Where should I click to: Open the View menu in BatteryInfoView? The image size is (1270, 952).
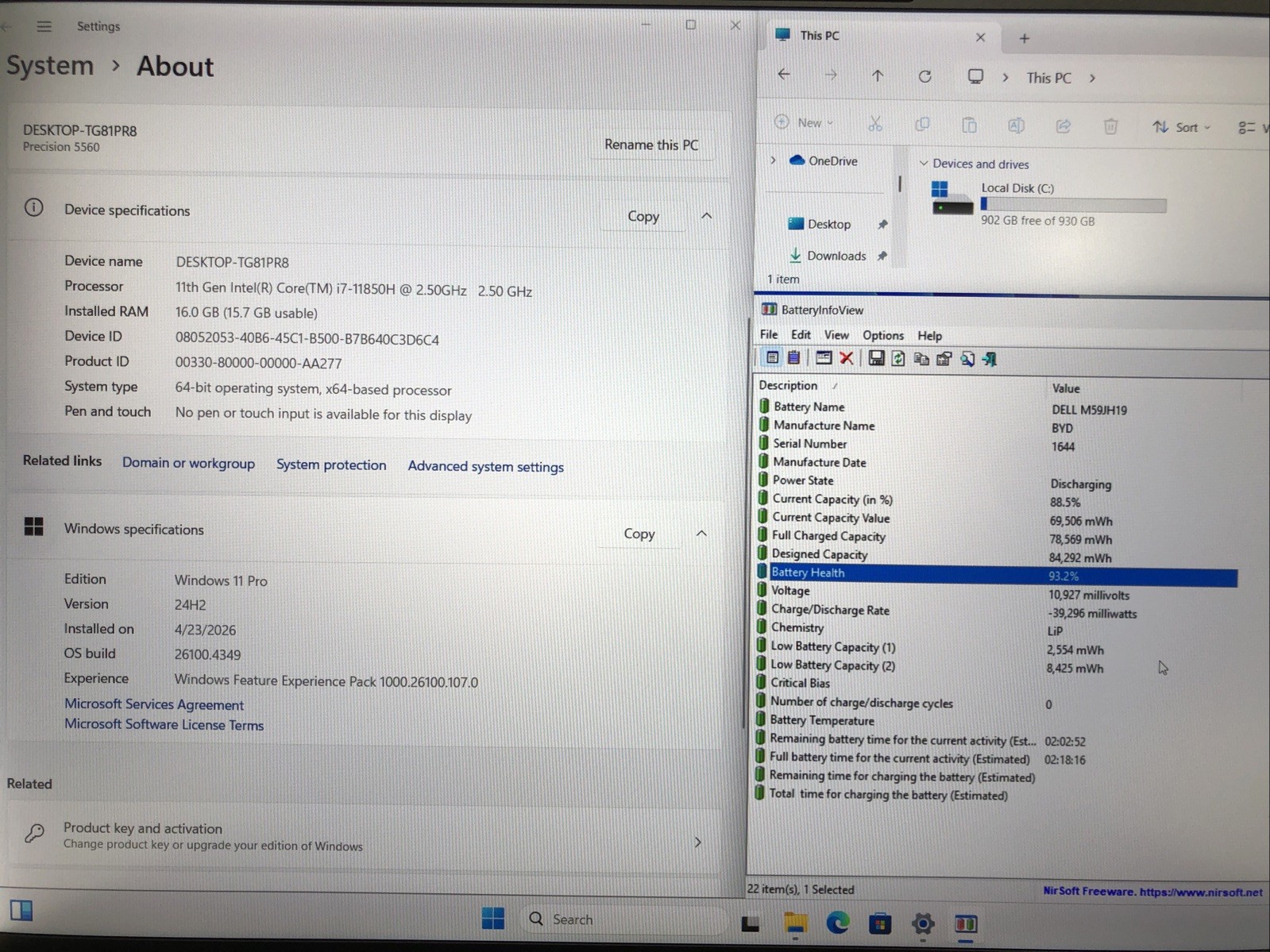[836, 335]
